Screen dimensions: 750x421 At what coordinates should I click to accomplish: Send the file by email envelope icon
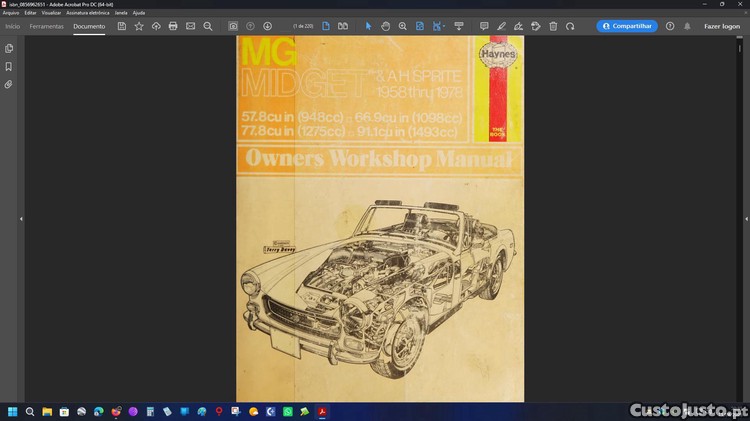[190, 26]
